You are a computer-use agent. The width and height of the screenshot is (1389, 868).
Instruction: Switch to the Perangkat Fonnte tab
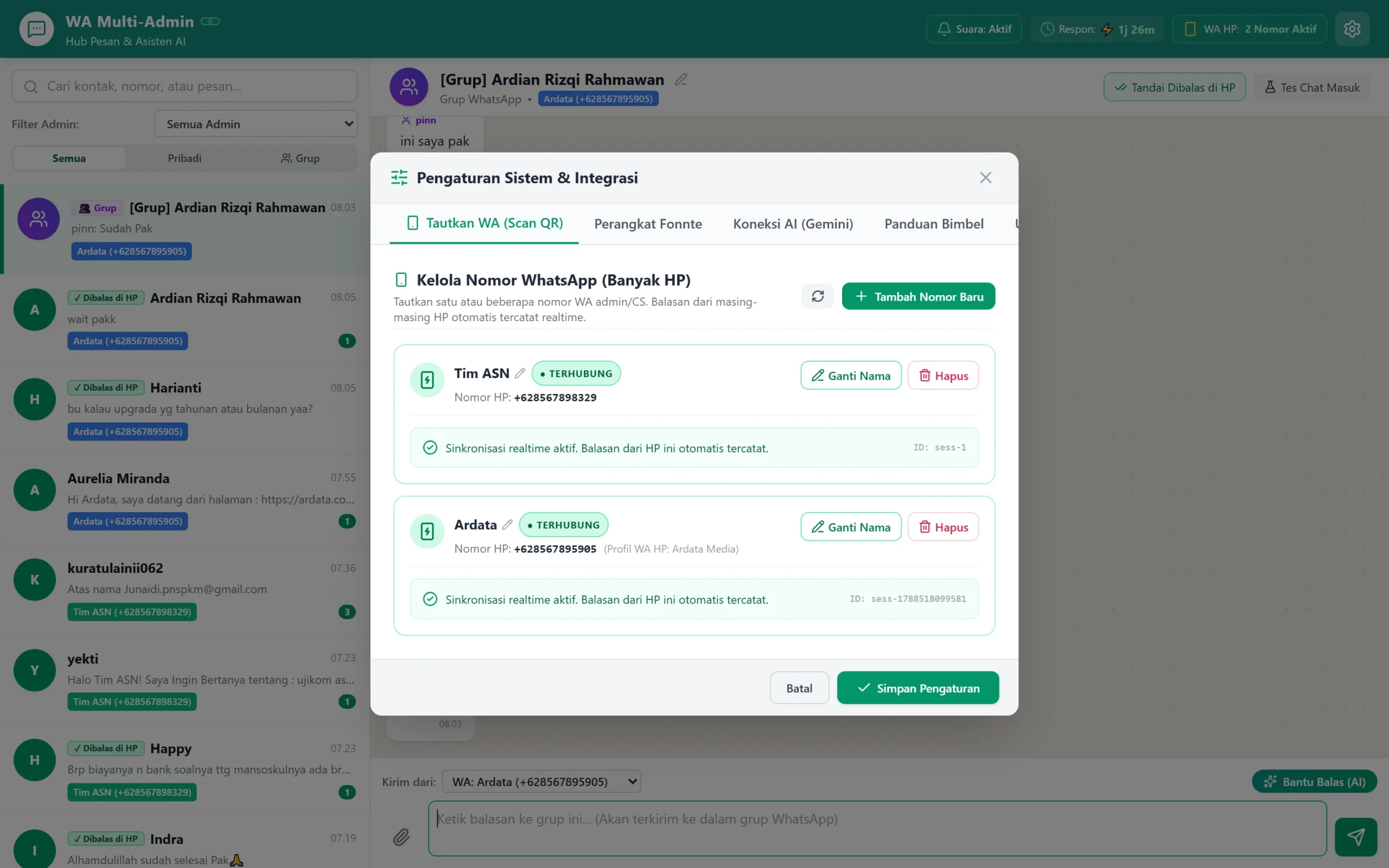tap(648, 224)
